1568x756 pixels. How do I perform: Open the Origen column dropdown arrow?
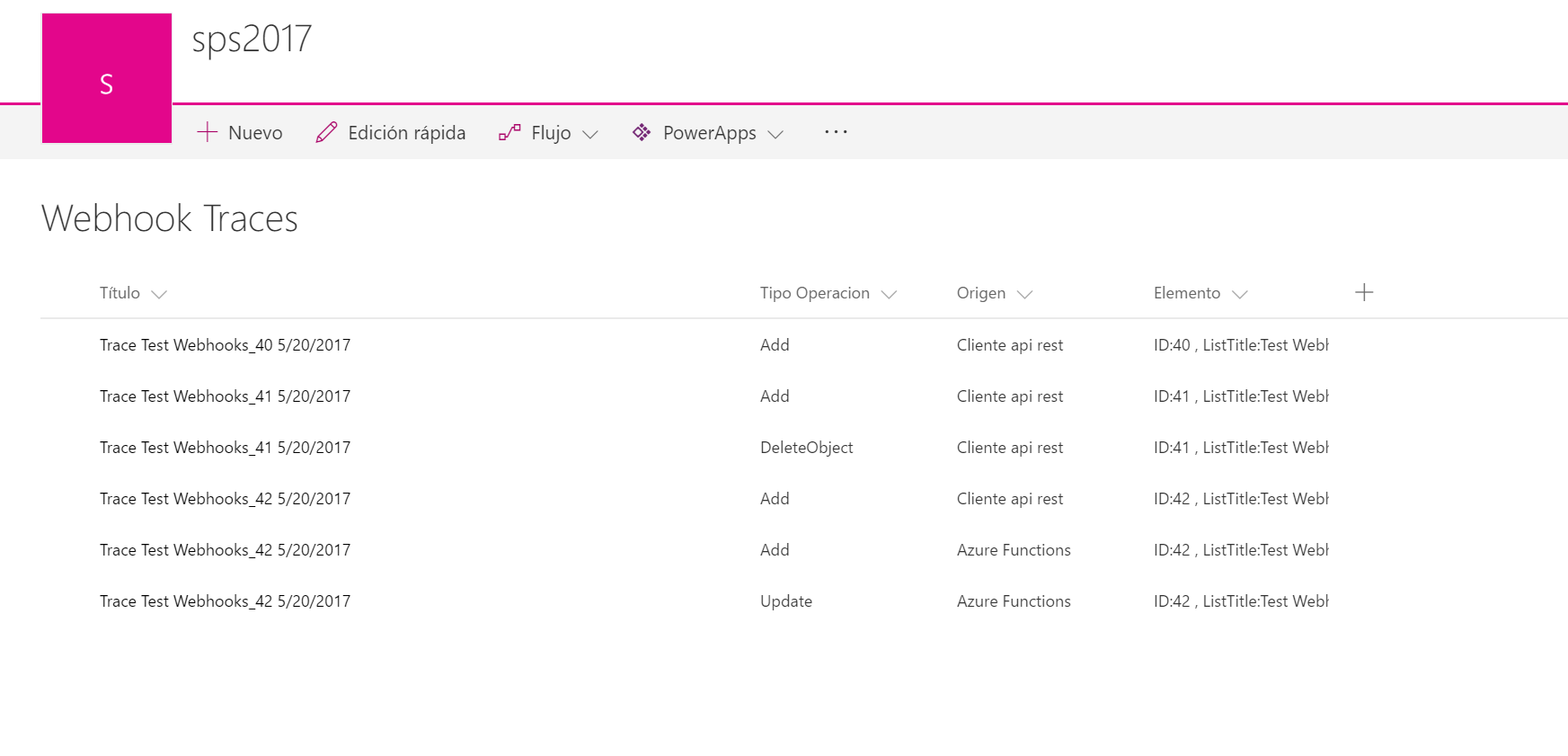(1024, 294)
